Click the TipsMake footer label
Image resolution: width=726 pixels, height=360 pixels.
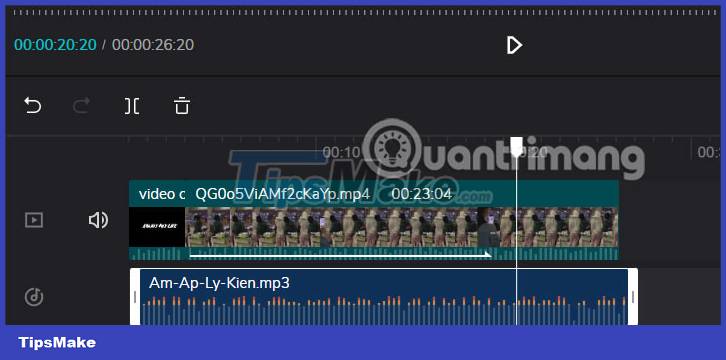pos(57,343)
